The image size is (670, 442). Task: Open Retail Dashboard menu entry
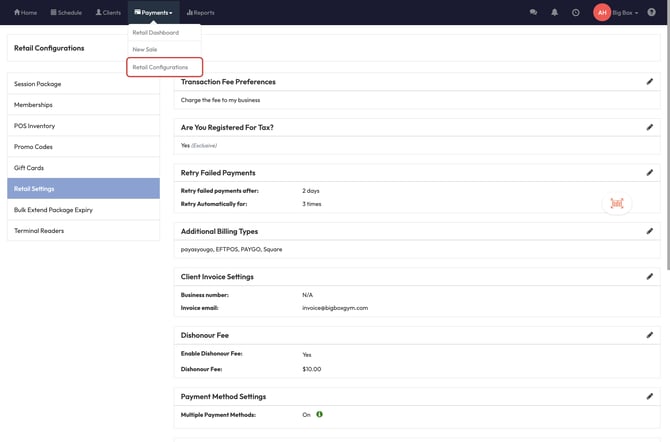156,32
